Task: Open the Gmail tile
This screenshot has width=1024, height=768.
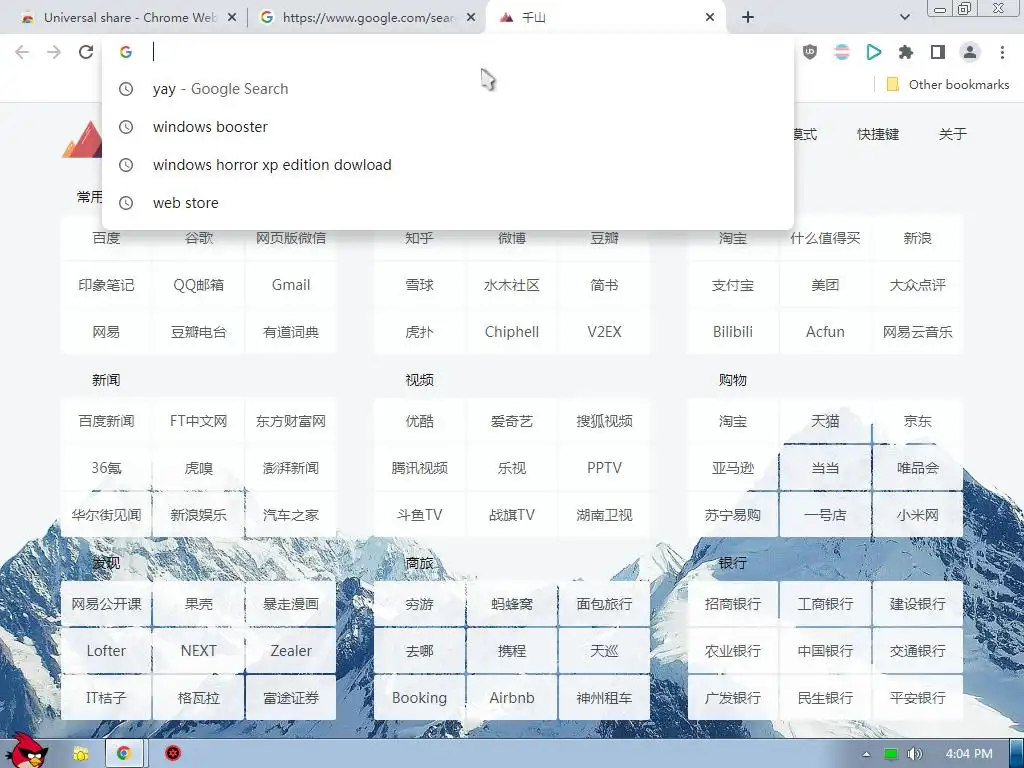Action: 291,285
